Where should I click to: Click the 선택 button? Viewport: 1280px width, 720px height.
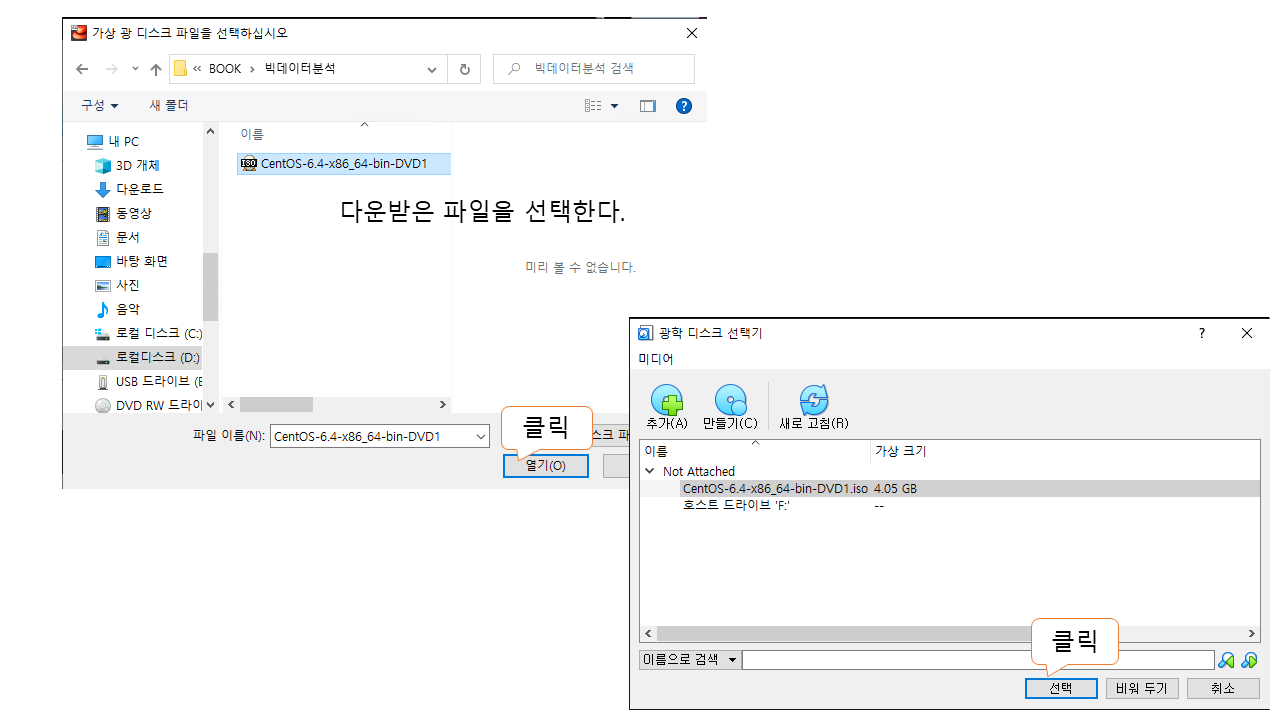pos(1061,688)
